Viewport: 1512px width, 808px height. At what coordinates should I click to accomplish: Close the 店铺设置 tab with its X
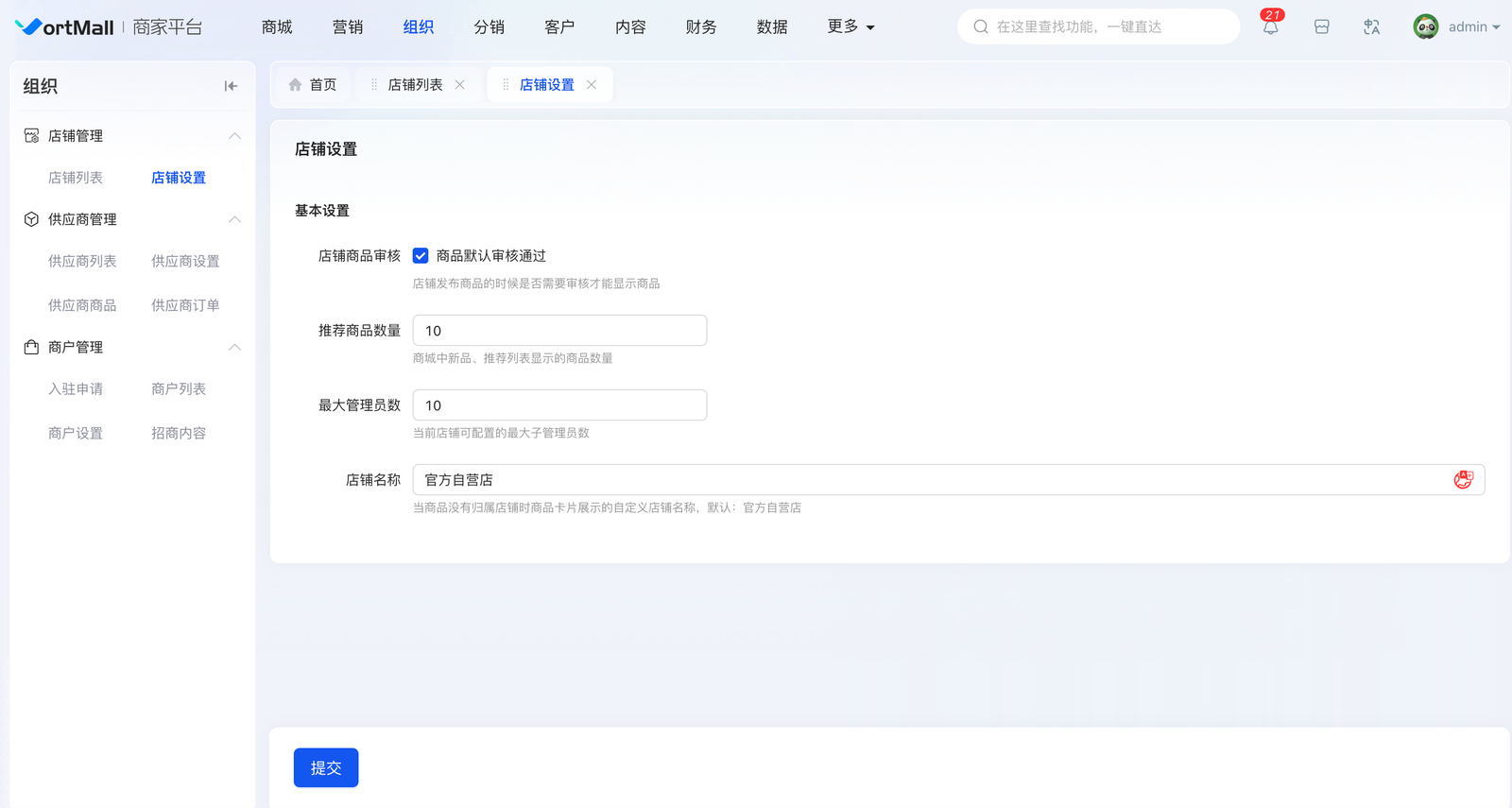click(592, 85)
